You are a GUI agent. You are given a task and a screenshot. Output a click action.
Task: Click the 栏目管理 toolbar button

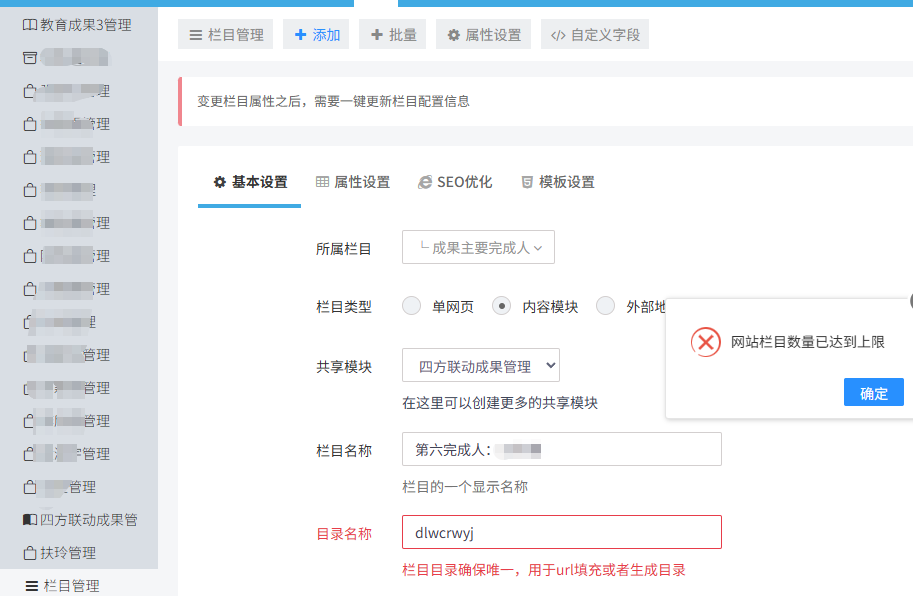click(x=225, y=34)
